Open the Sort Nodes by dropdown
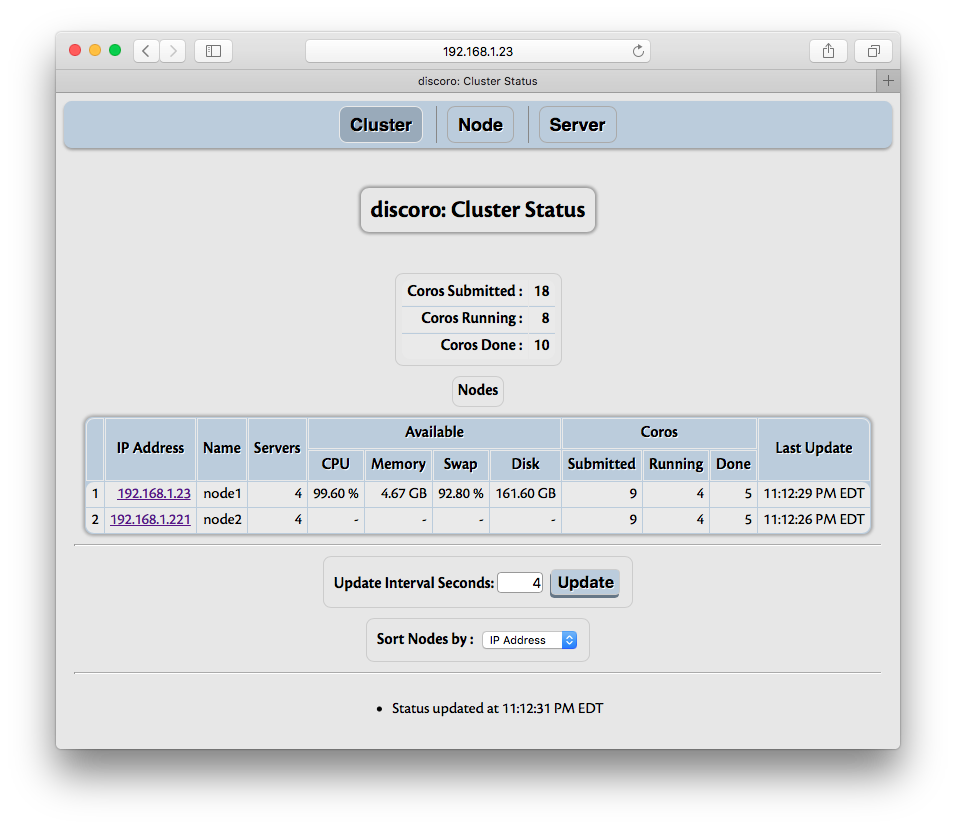The image size is (956, 829). [x=529, y=640]
